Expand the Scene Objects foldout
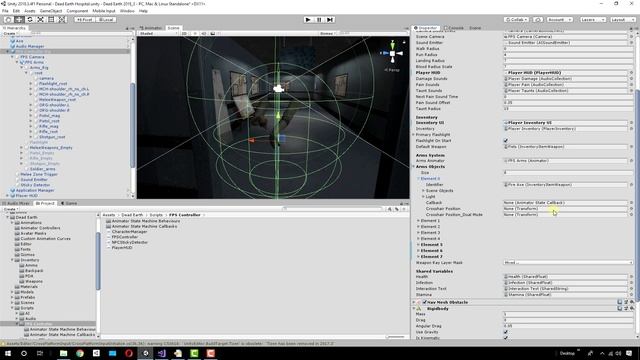The width and height of the screenshot is (640, 360). (423, 191)
